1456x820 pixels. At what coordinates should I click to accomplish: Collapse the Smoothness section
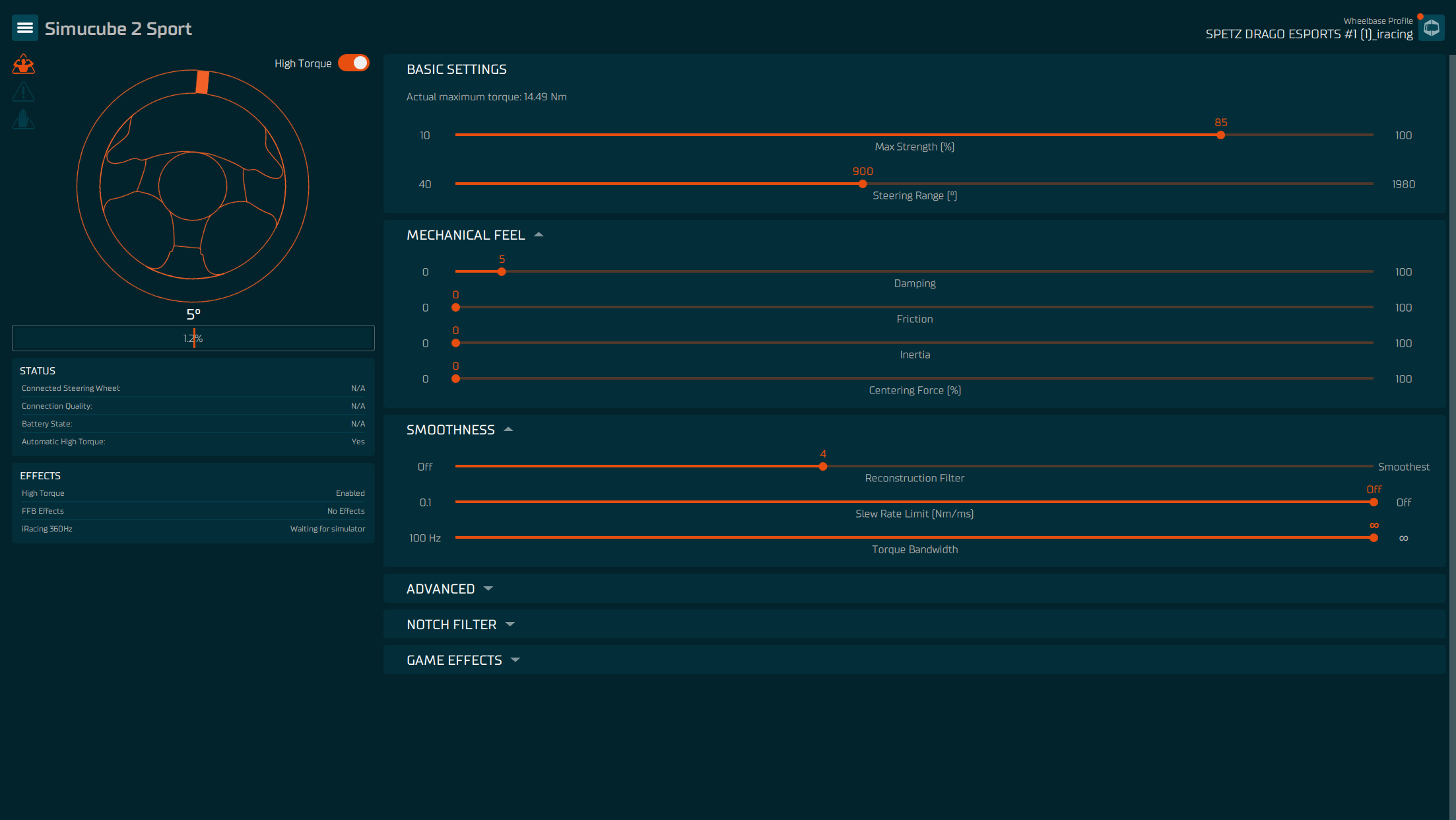click(x=508, y=430)
